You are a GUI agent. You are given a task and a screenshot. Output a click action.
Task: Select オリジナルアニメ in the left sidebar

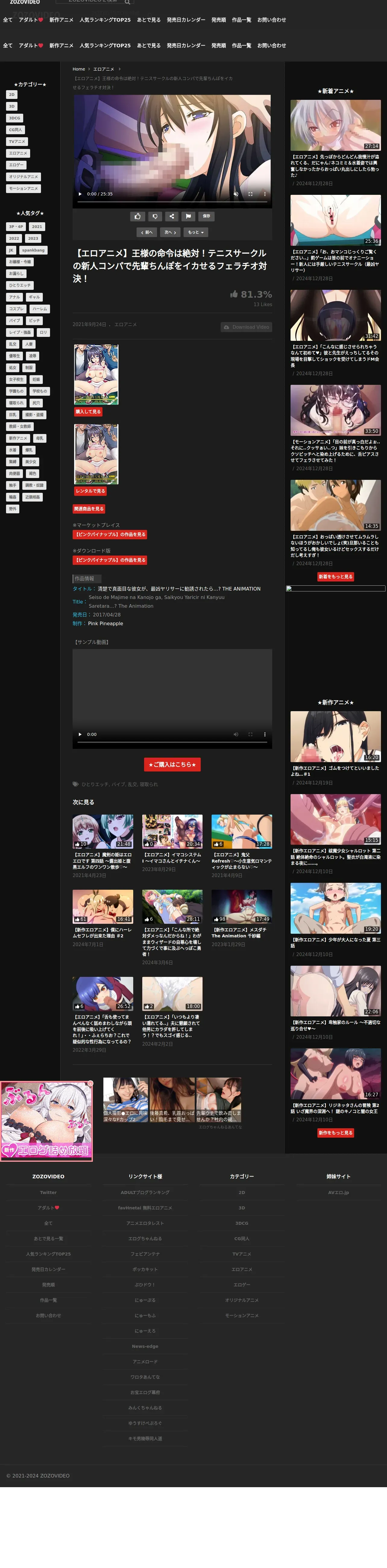23,176
